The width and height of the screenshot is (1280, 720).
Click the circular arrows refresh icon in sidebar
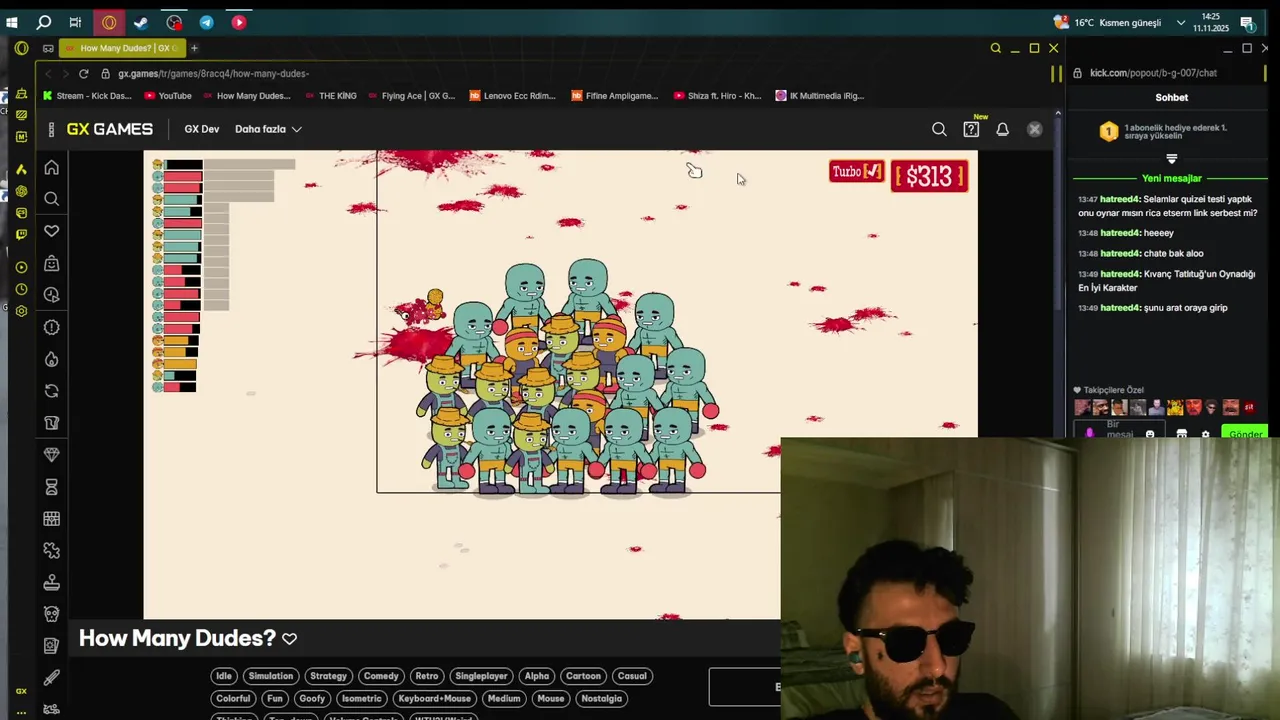pos(51,391)
